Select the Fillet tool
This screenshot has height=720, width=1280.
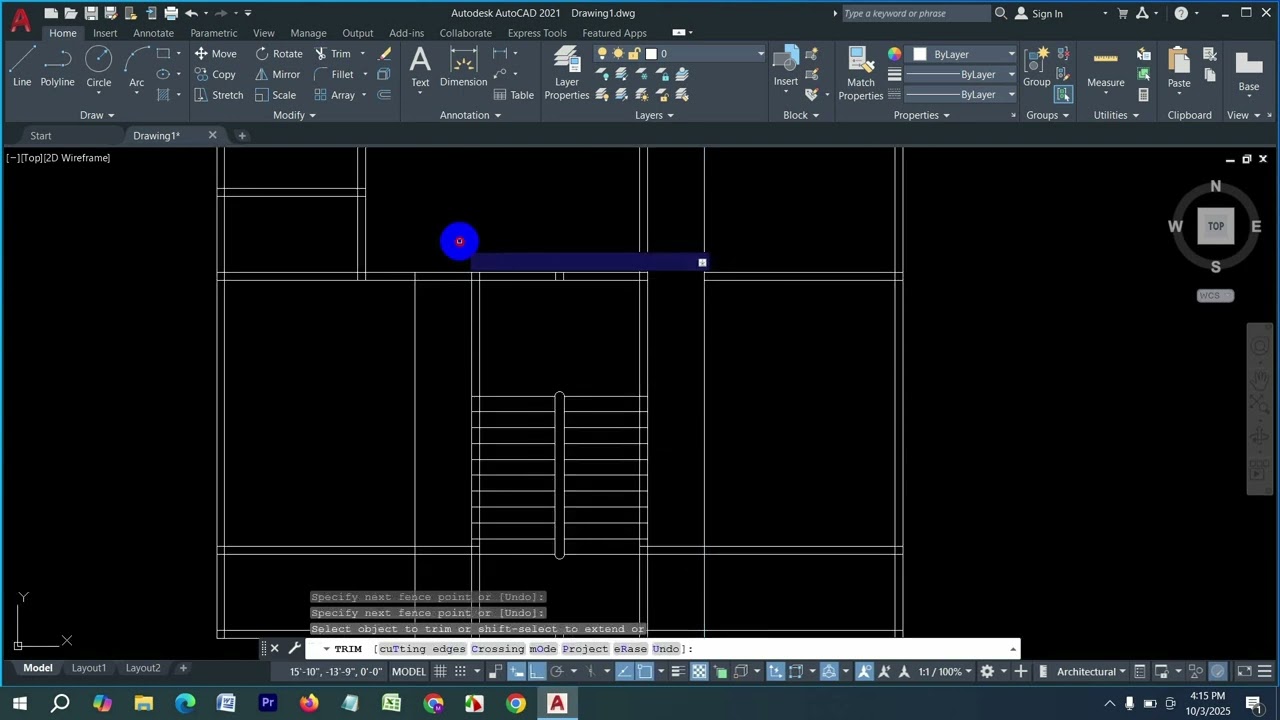[x=334, y=74]
